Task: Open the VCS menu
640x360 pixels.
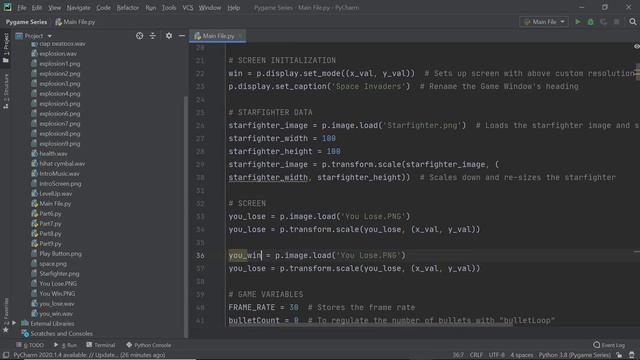Action: coord(188,8)
